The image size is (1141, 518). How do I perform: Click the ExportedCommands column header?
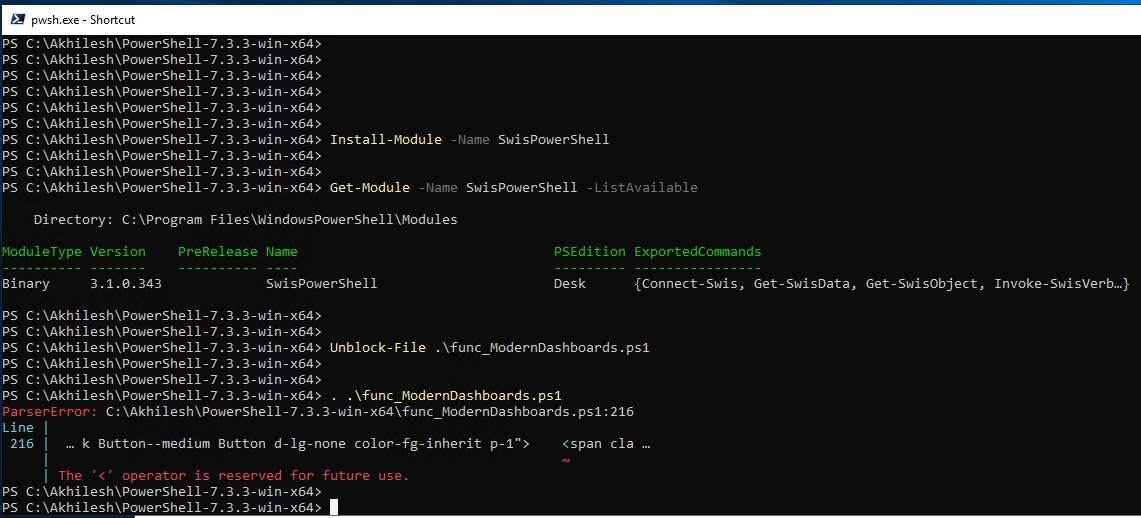(x=698, y=252)
